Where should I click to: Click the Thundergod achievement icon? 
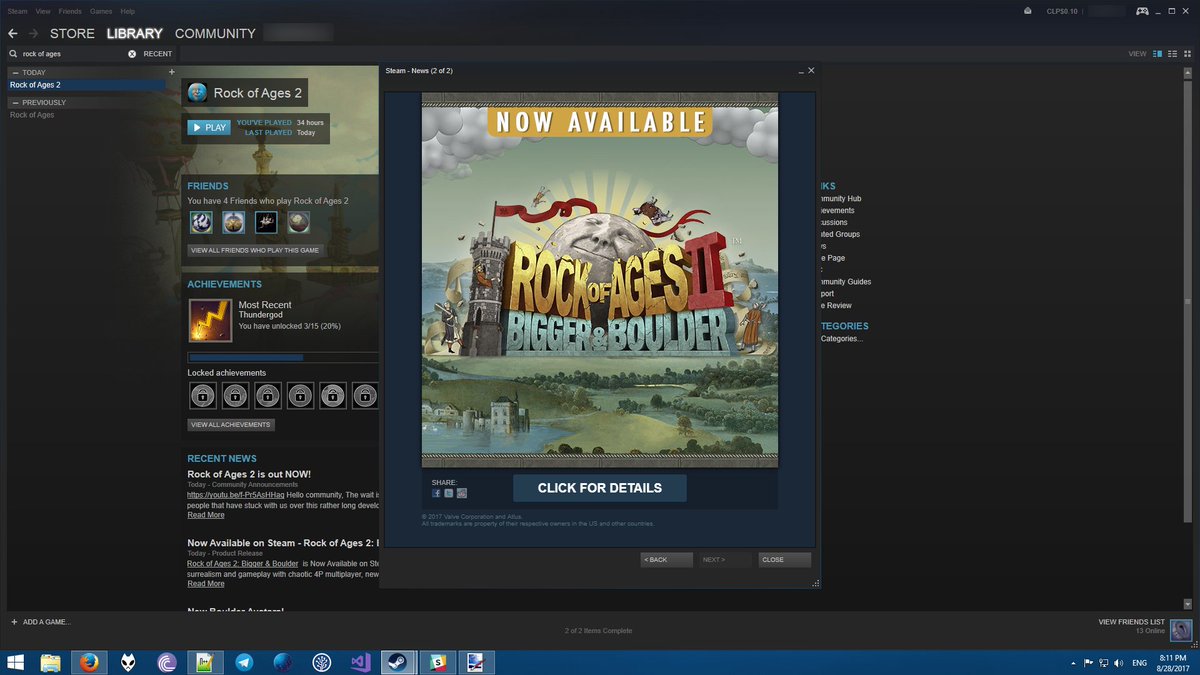coord(210,320)
